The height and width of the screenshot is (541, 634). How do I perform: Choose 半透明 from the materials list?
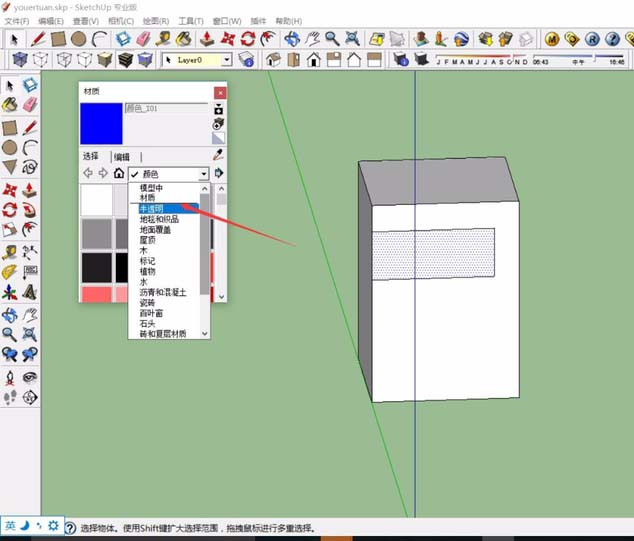tap(151, 209)
